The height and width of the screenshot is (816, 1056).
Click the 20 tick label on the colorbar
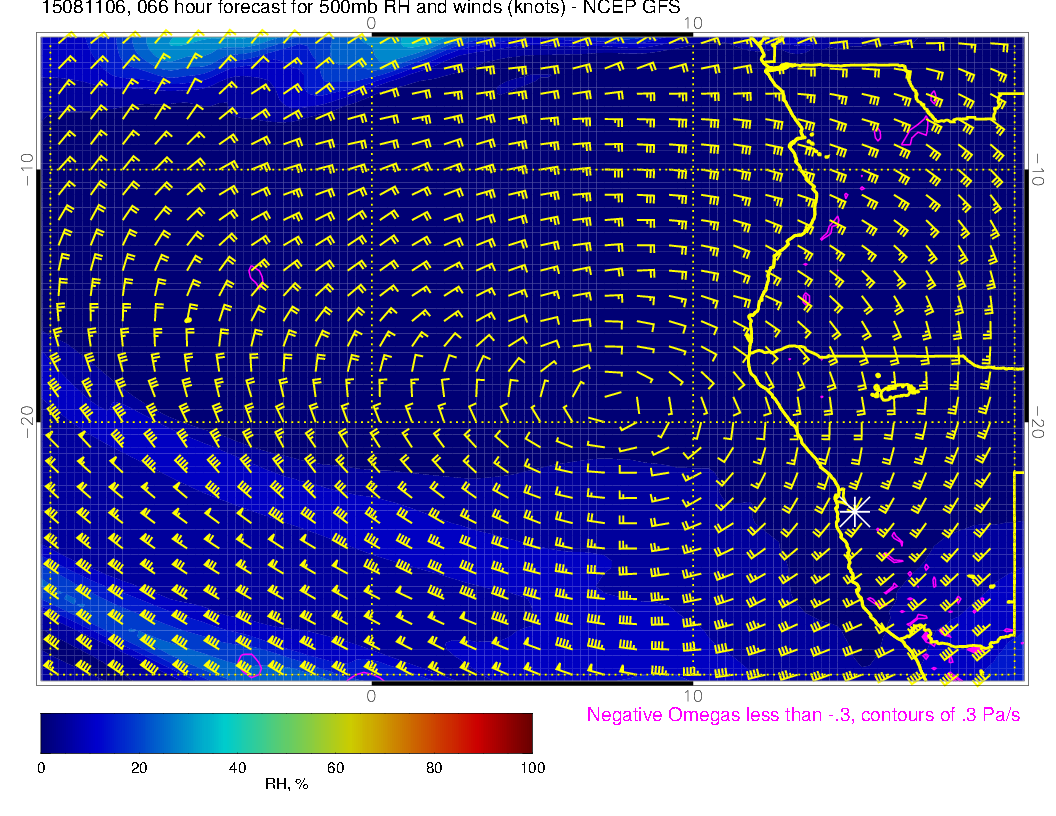point(139,767)
